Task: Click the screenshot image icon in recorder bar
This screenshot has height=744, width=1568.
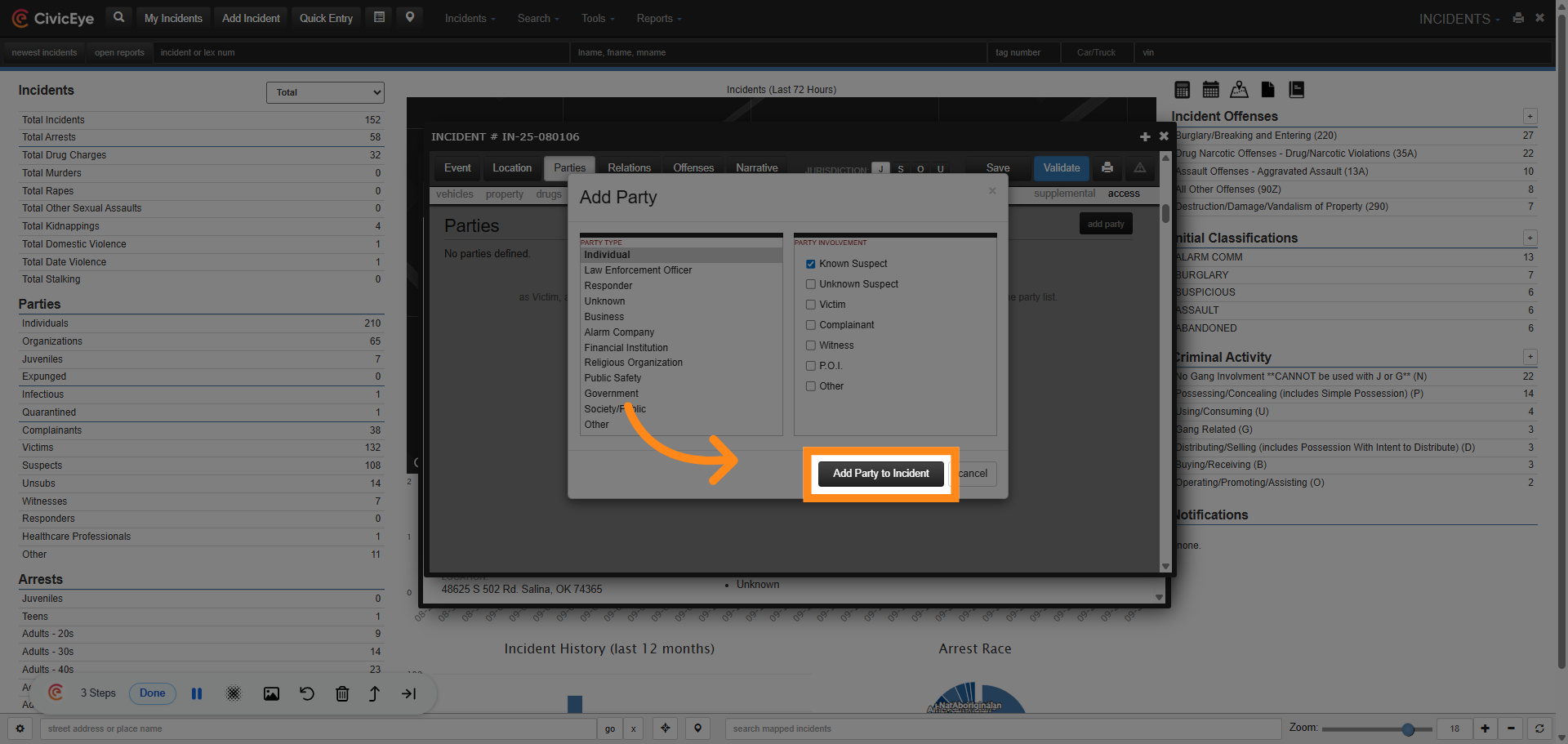Action: click(271, 693)
